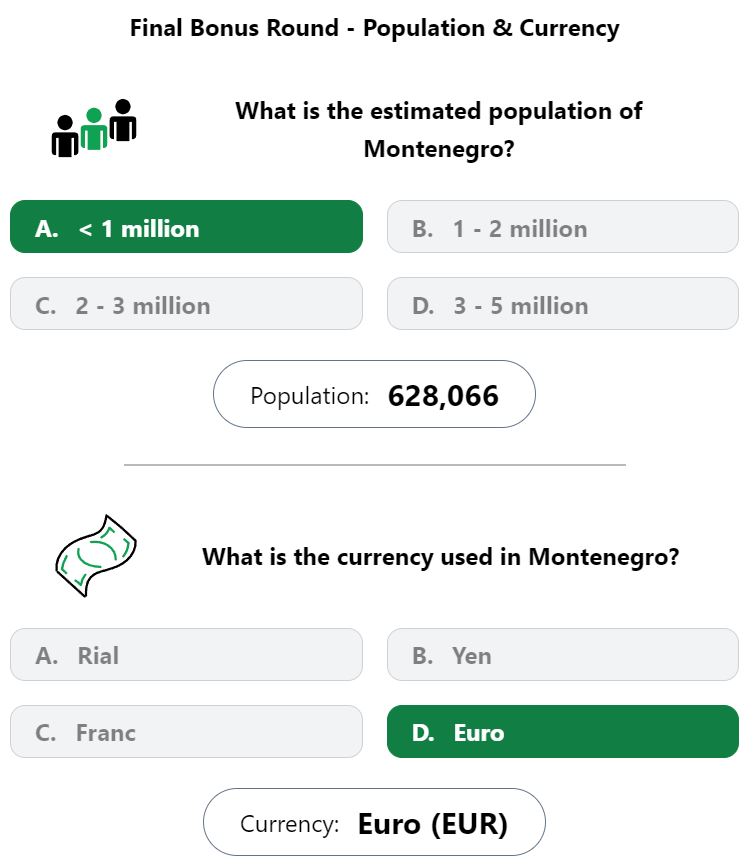Click the Euro (EUR) result value
The image size is (754, 866).
click(433, 824)
